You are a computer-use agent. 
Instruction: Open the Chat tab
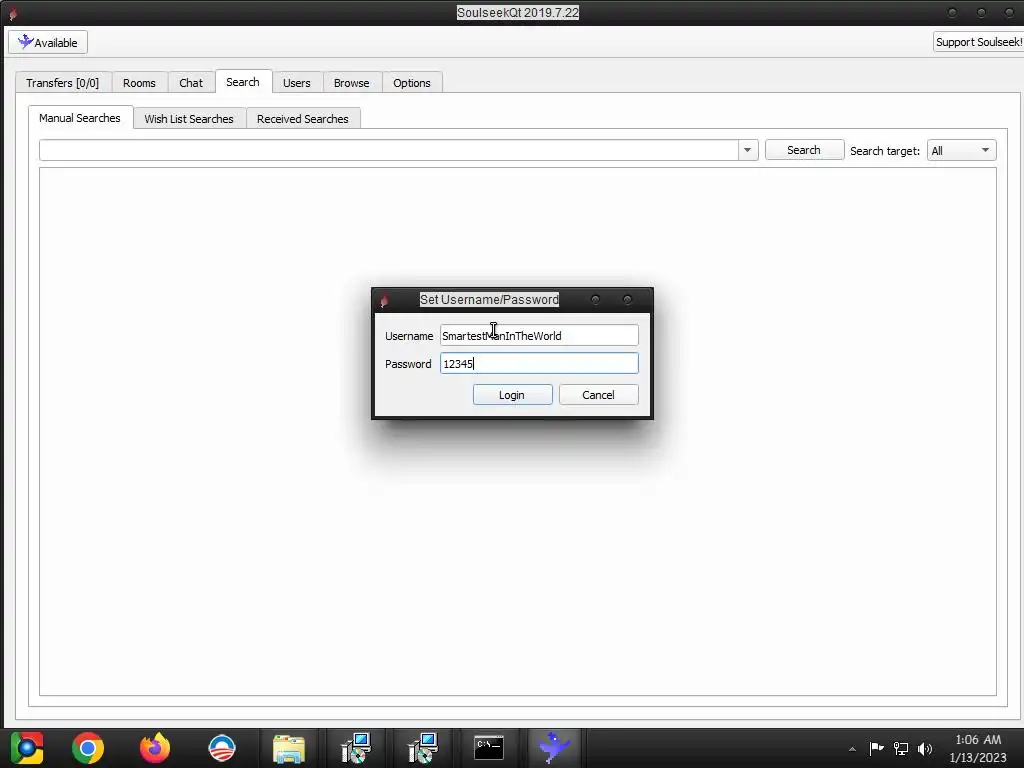(x=191, y=83)
